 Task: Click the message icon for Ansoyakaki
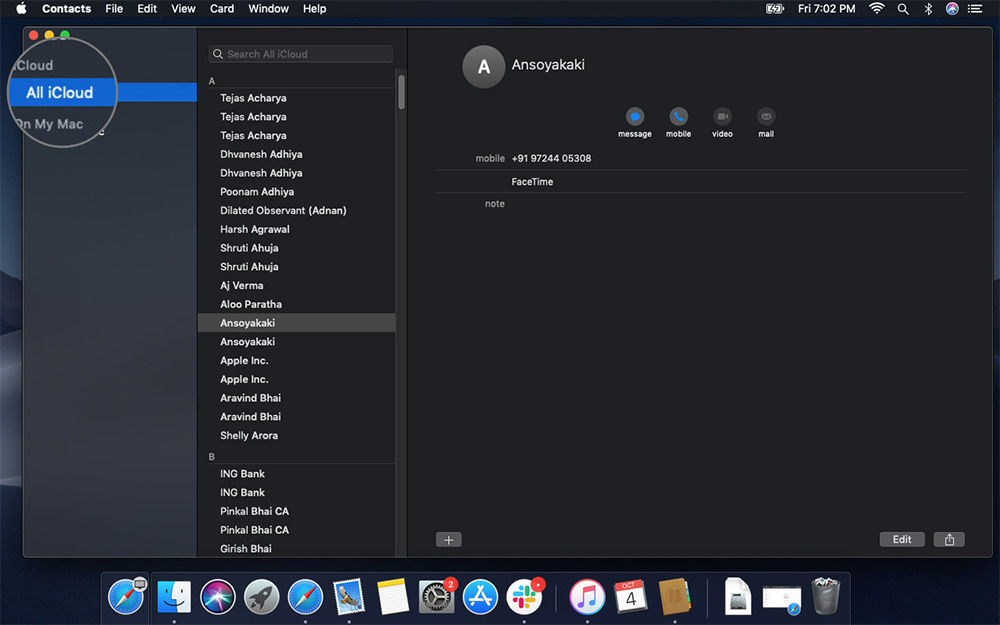point(635,118)
